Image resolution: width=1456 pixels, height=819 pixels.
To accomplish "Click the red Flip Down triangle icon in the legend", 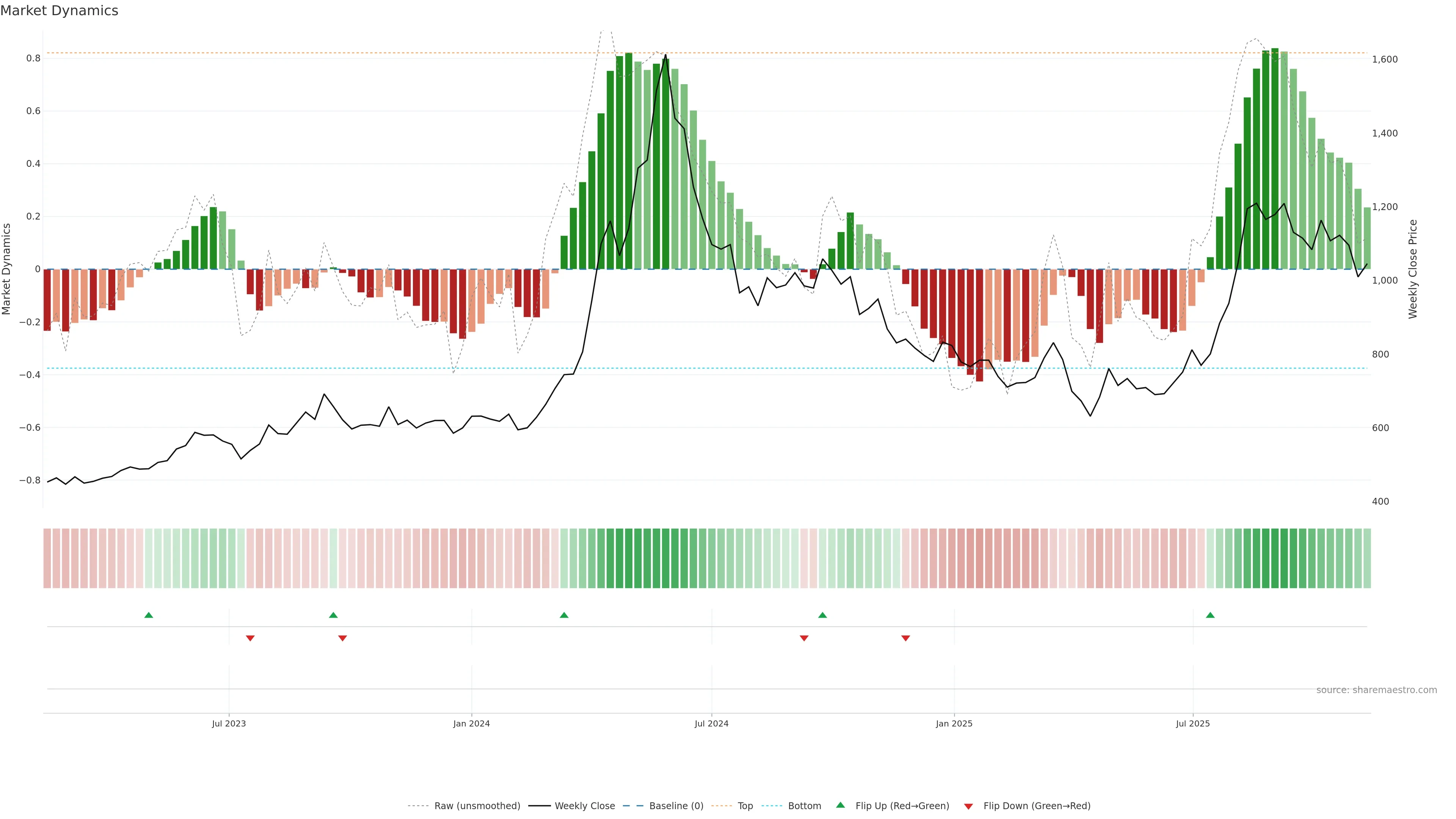I will point(968,806).
